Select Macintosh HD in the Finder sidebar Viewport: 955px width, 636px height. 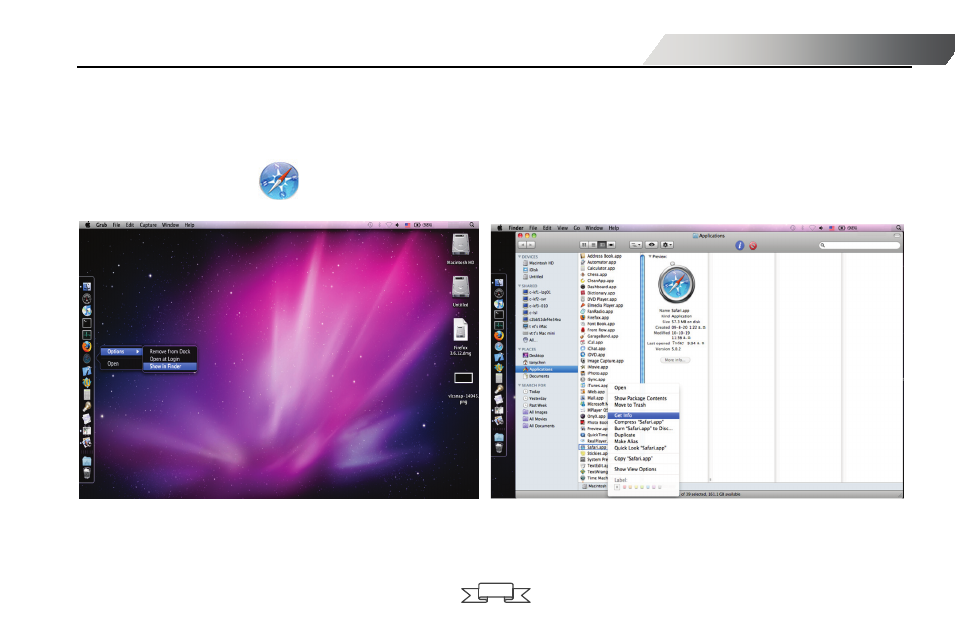coord(538,263)
